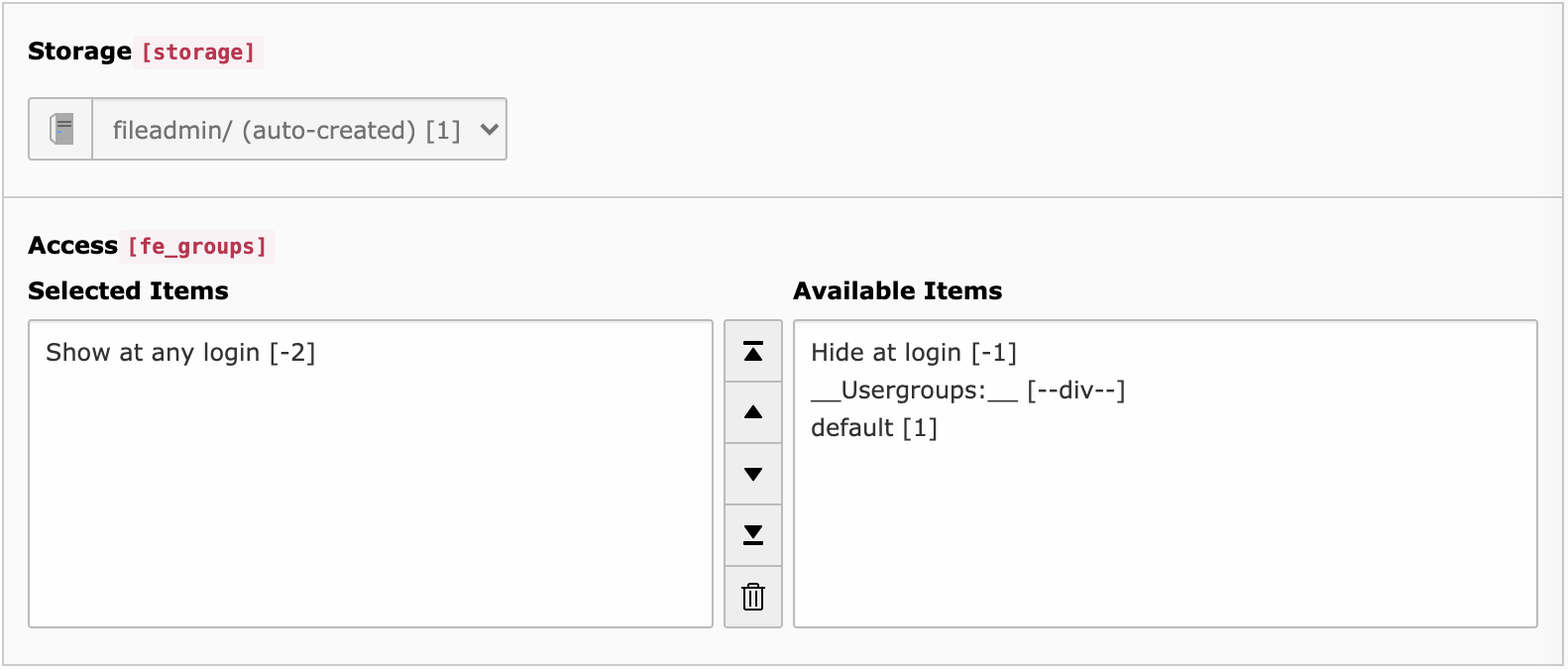The width and height of the screenshot is (1568, 670).
Task: Click the Selected Items heading
Action: [129, 290]
